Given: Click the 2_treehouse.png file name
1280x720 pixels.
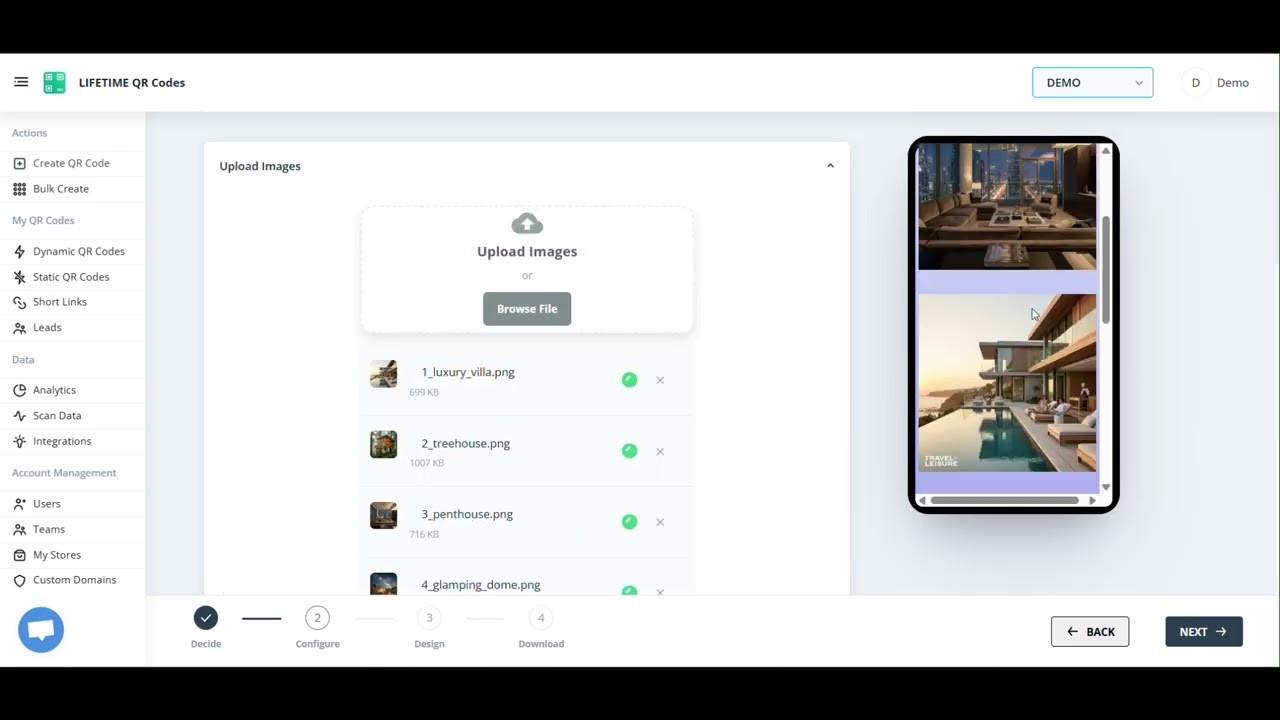Looking at the screenshot, I should (x=465, y=444).
